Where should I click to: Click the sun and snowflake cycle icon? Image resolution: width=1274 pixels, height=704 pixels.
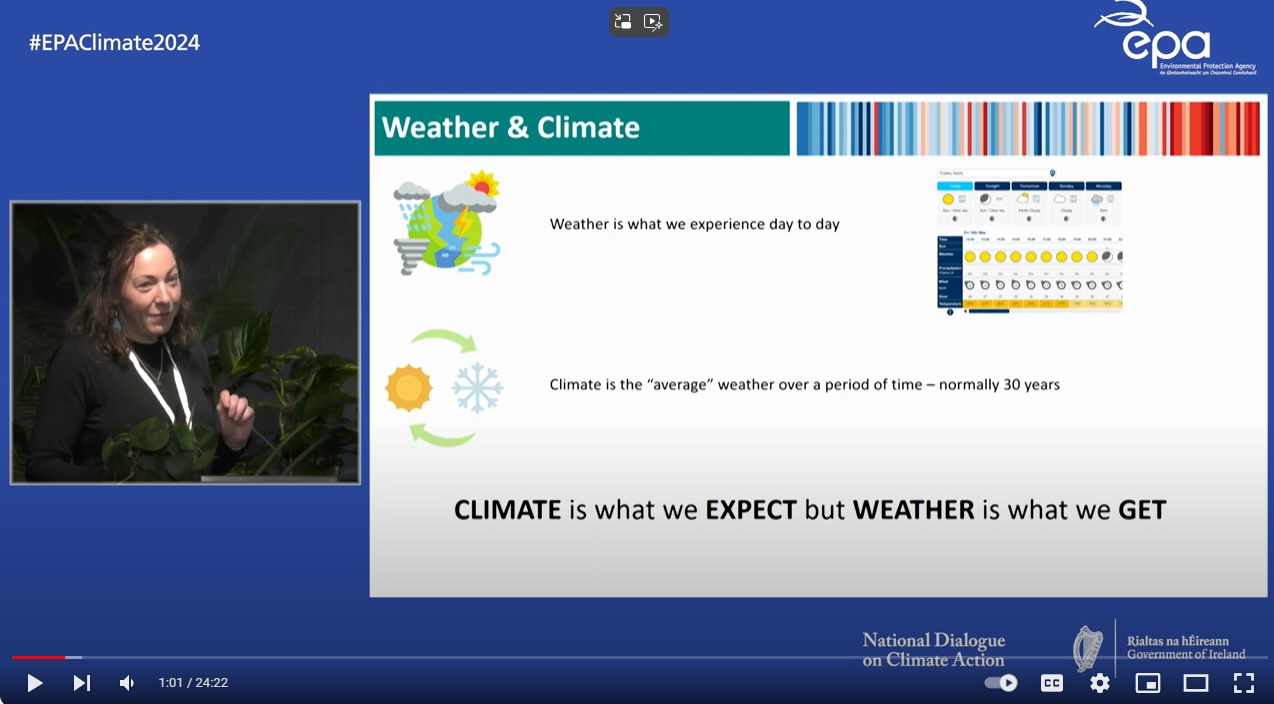click(444, 388)
